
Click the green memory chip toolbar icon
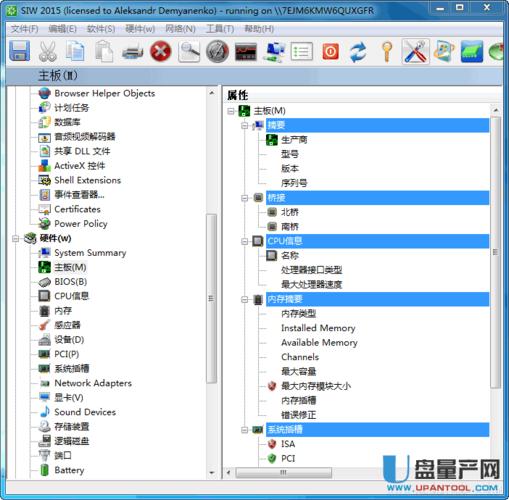[472, 52]
